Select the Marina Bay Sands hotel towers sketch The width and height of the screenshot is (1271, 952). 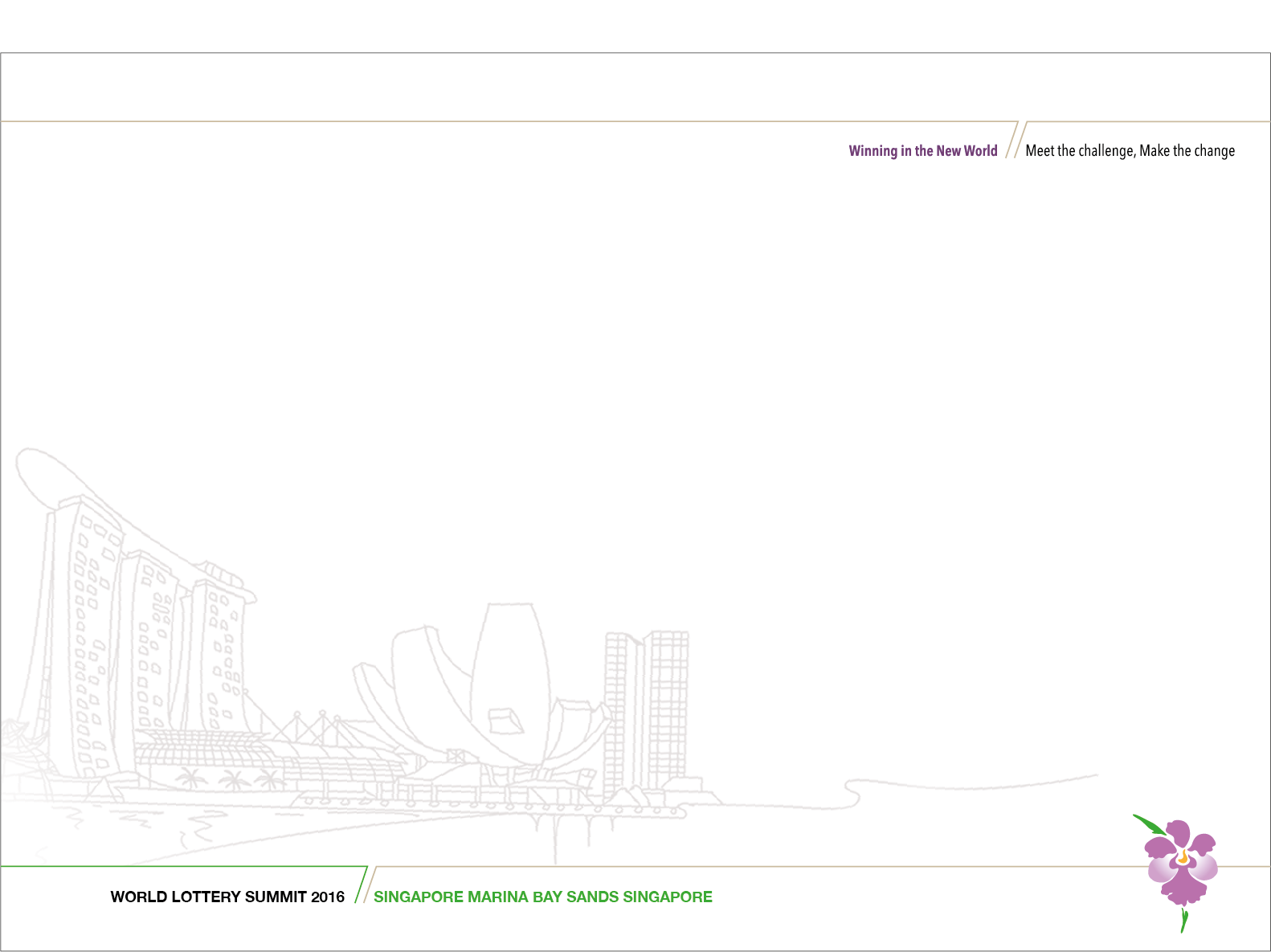tap(137, 643)
